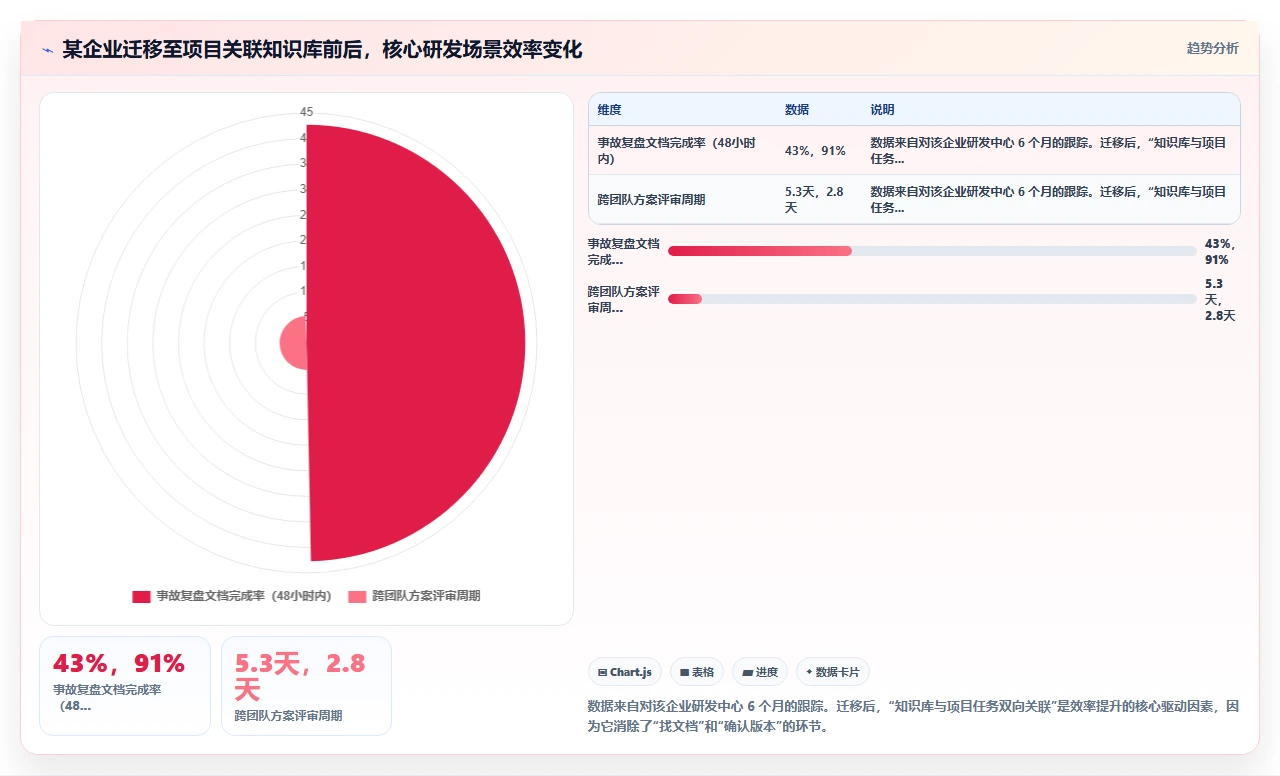Click the lightning icon beside the title
1280x776 pixels.
click(47, 50)
